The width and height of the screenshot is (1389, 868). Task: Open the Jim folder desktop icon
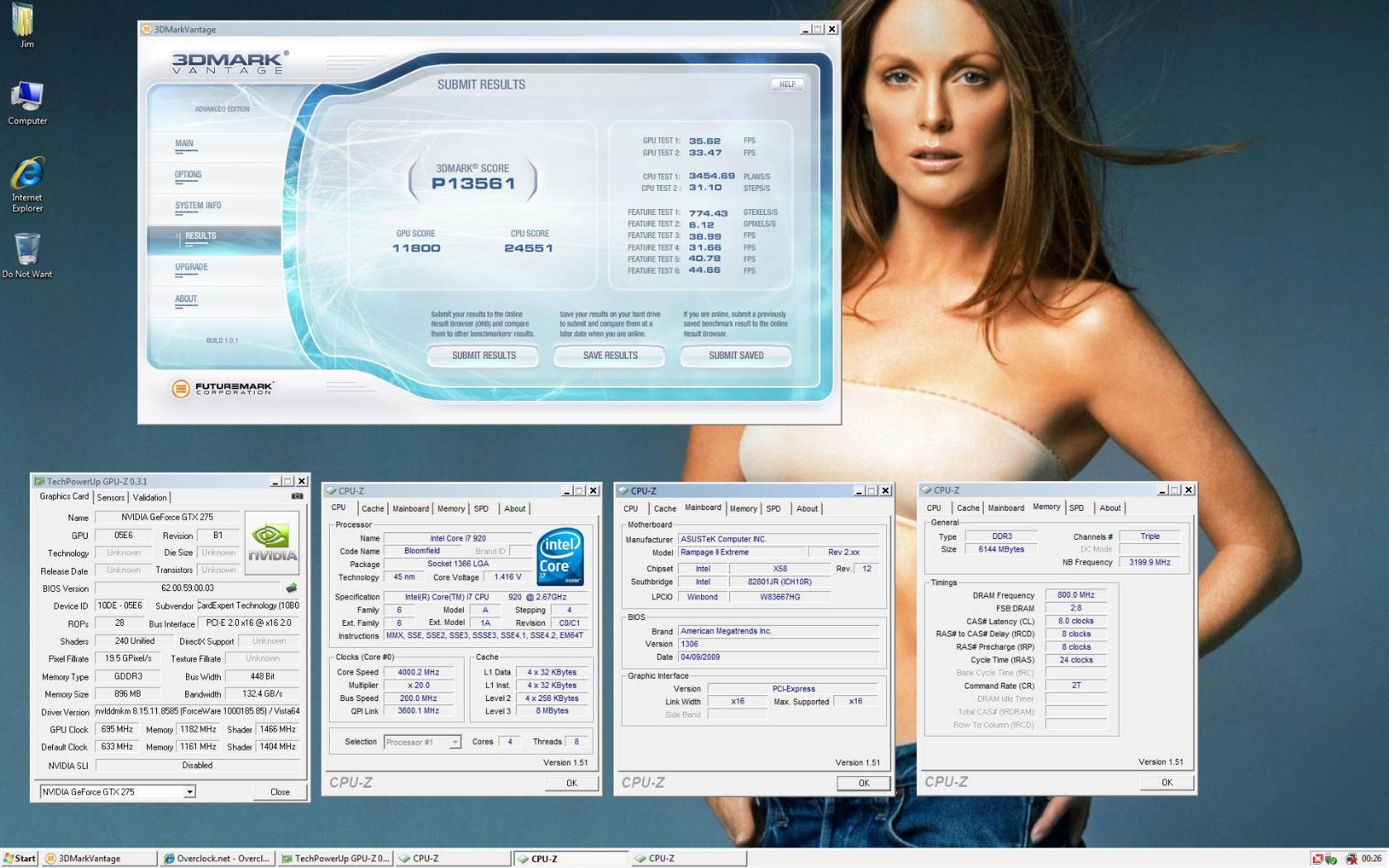[x=26, y=25]
